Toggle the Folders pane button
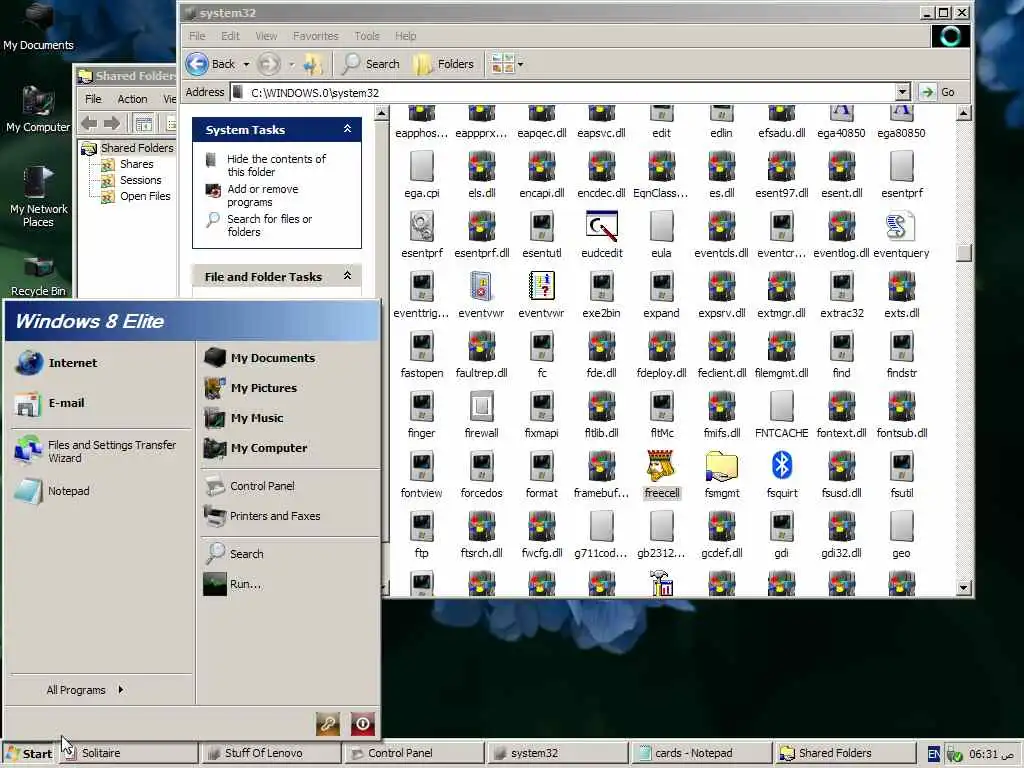The height and width of the screenshot is (768, 1024). click(x=444, y=64)
